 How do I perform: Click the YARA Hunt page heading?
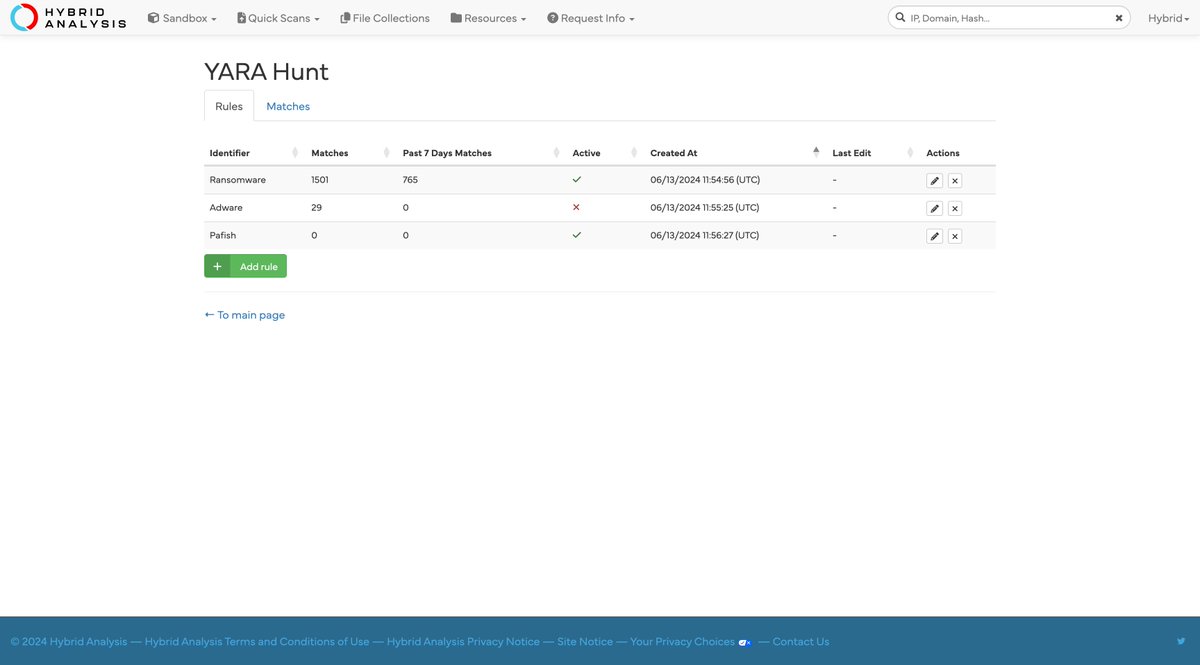click(x=266, y=72)
